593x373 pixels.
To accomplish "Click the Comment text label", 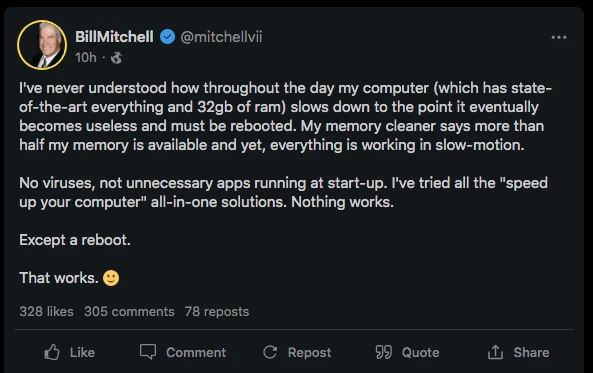I will pos(196,352).
